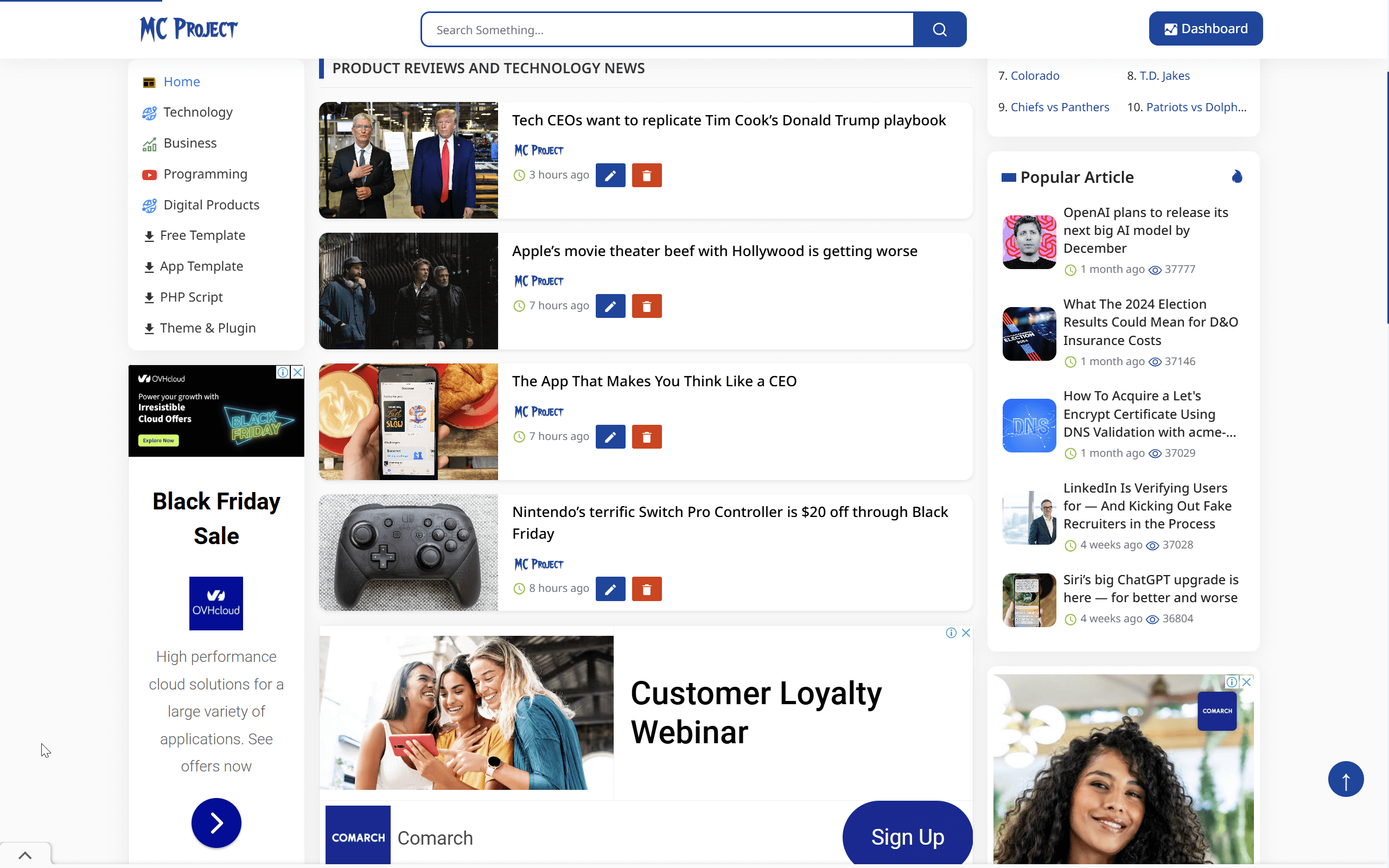The image size is (1389, 868).
Task: Edit The App That Makes You Think article
Action: 610,437
